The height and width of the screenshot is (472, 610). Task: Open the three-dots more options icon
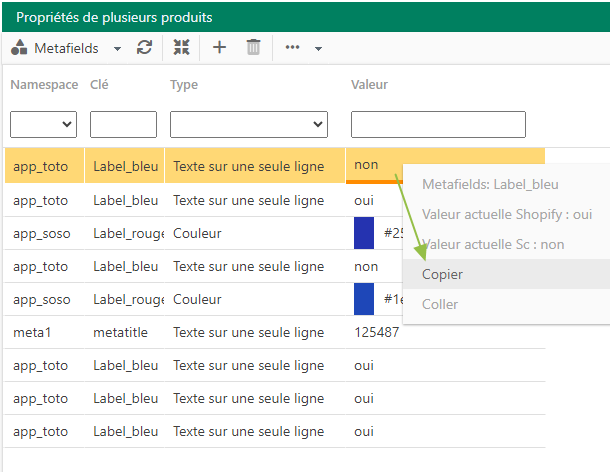292,47
